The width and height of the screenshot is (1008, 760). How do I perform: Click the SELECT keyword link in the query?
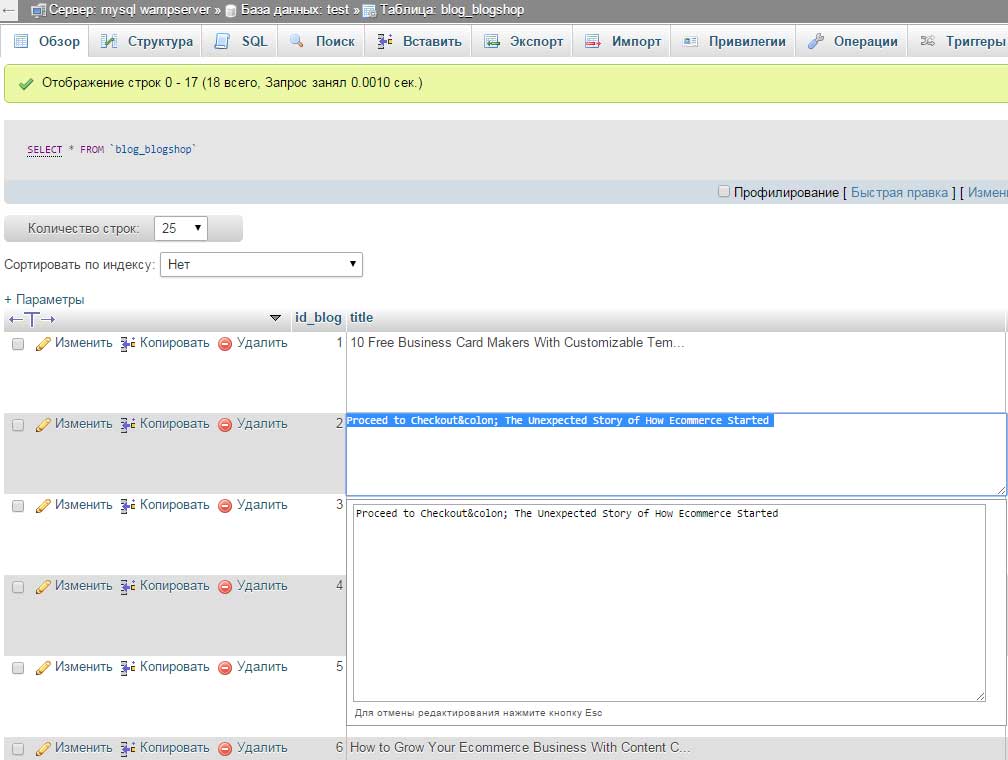pyautogui.click(x=44, y=149)
